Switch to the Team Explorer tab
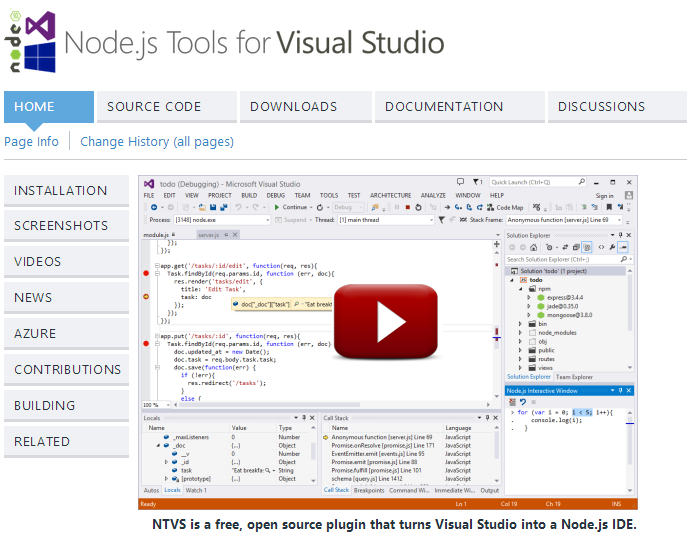The width and height of the screenshot is (687, 540). click(574, 377)
